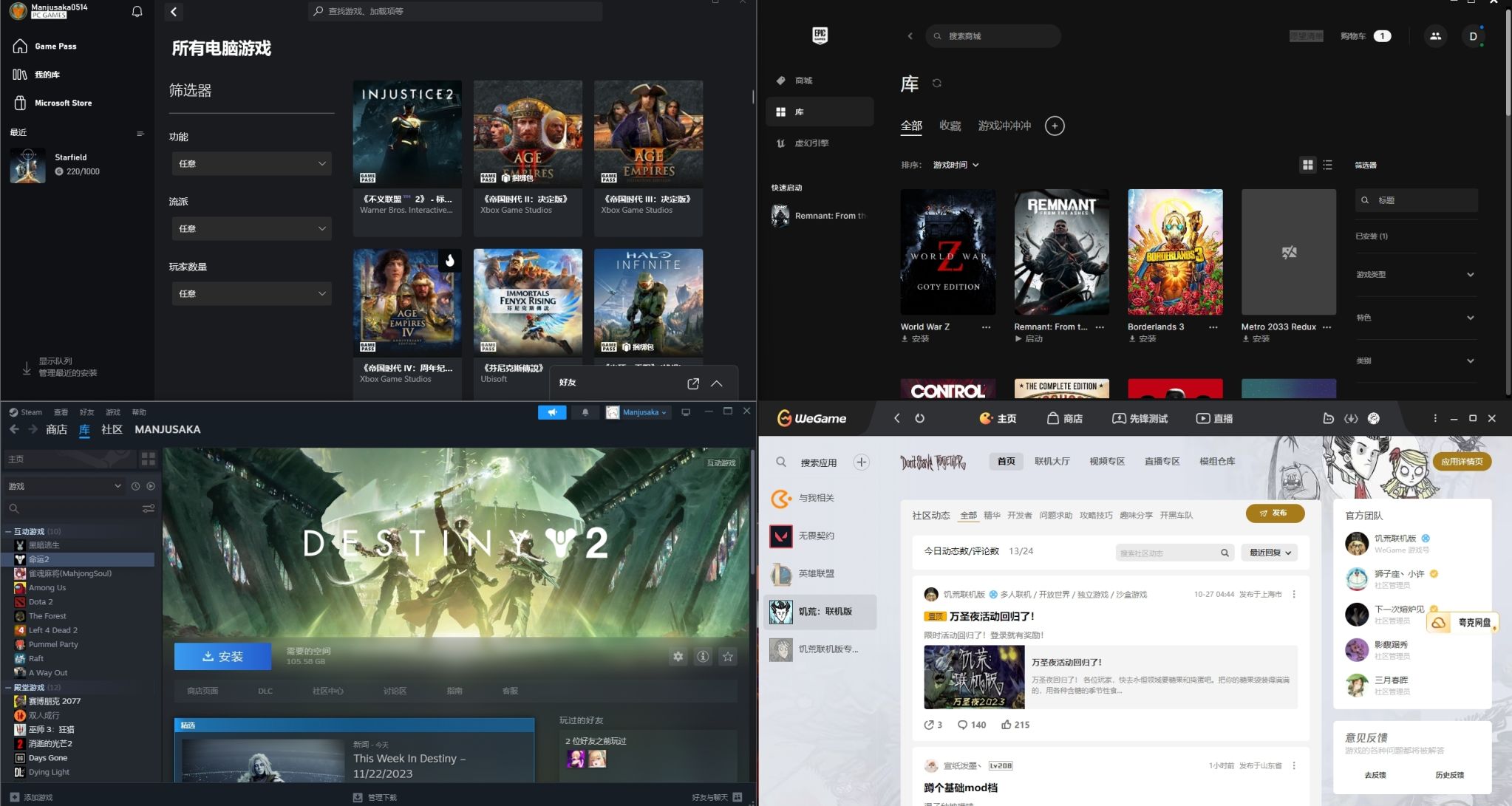Screen dimensions: 1512x806
Task: Open Epic Games friends icon
Action: [1435, 35]
